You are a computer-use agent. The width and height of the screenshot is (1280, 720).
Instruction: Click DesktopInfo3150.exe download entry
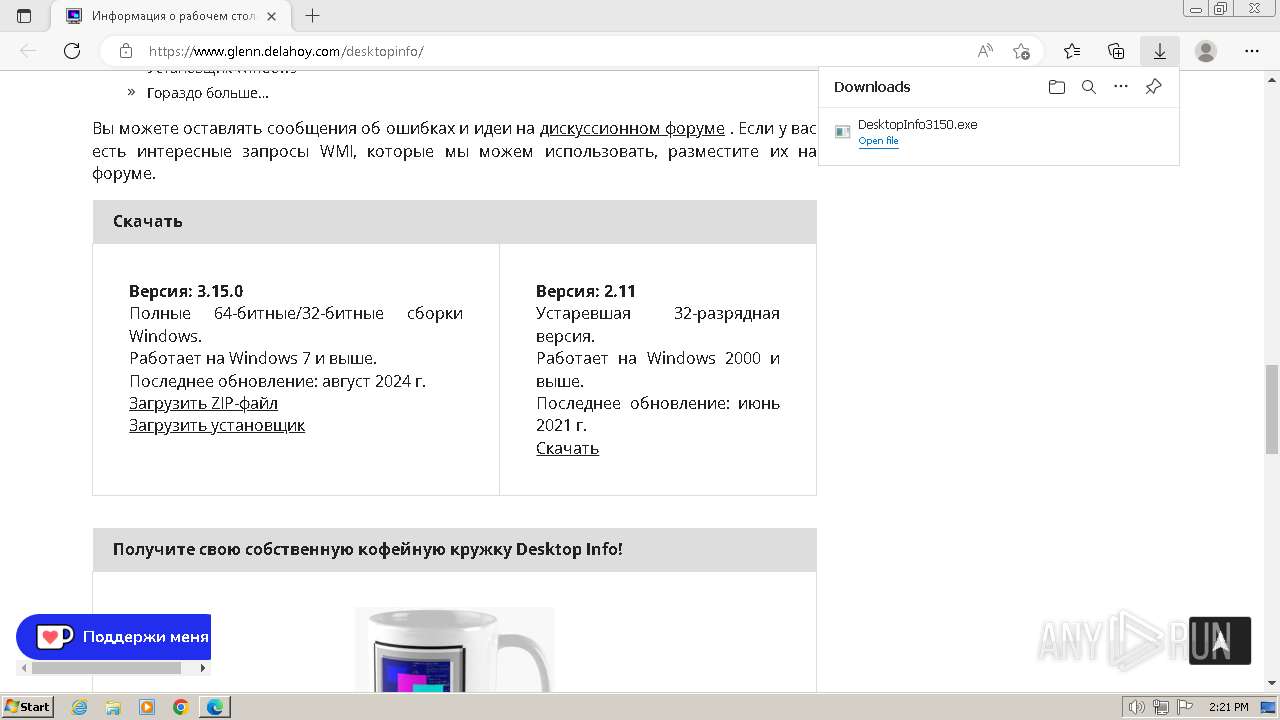point(998,132)
